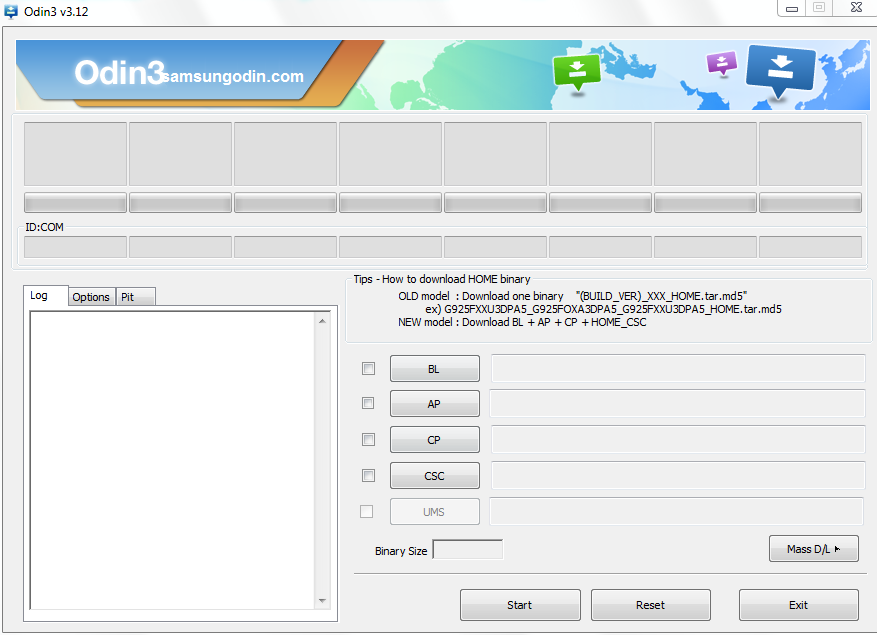Click the 'Tips - How to download HOME binary' heading
Image resolution: width=877 pixels, height=635 pixels.
tap(442, 279)
